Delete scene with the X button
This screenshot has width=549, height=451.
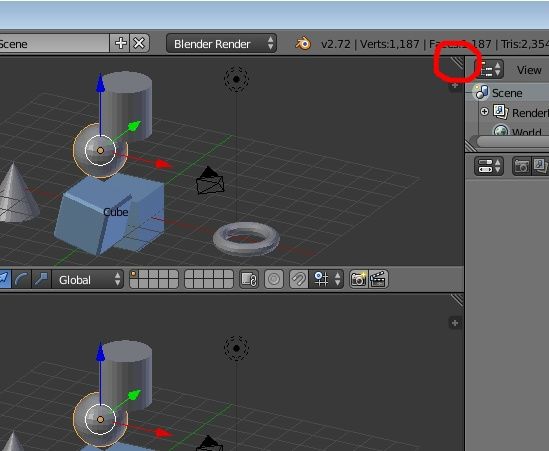(x=140, y=43)
